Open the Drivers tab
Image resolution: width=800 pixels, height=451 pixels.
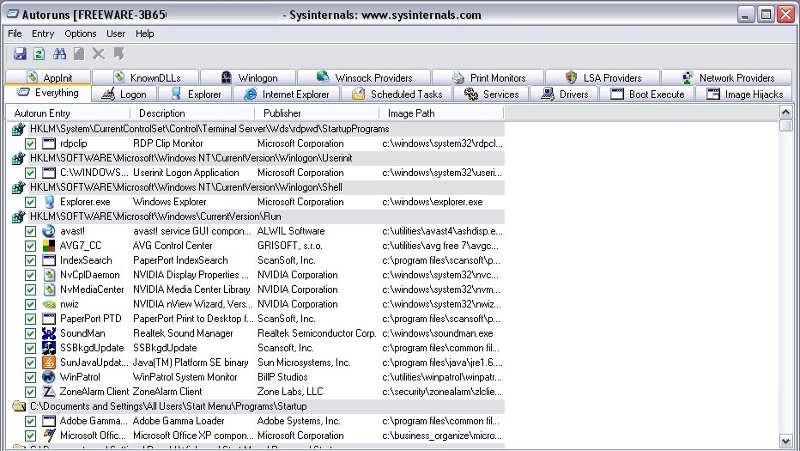pyautogui.click(x=565, y=94)
